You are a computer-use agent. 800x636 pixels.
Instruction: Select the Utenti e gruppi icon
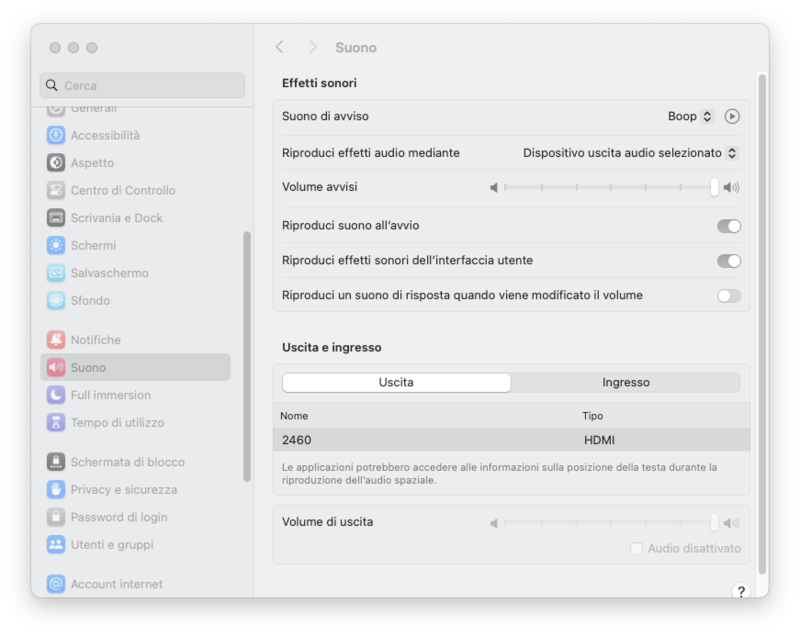pyautogui.click(x=56, y=544)
